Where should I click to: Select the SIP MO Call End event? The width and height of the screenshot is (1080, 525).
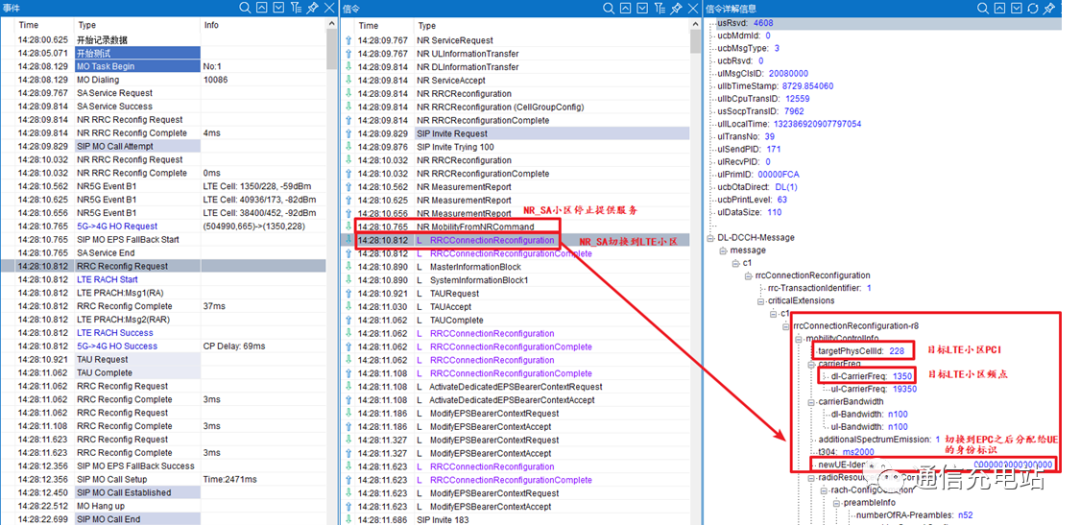(x=163, y=519)
